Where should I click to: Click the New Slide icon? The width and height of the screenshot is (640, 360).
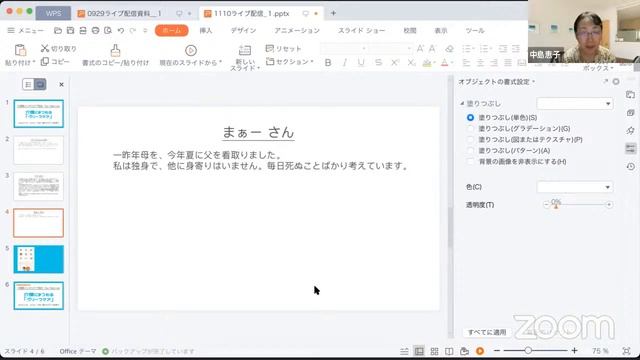coord(245,50)
